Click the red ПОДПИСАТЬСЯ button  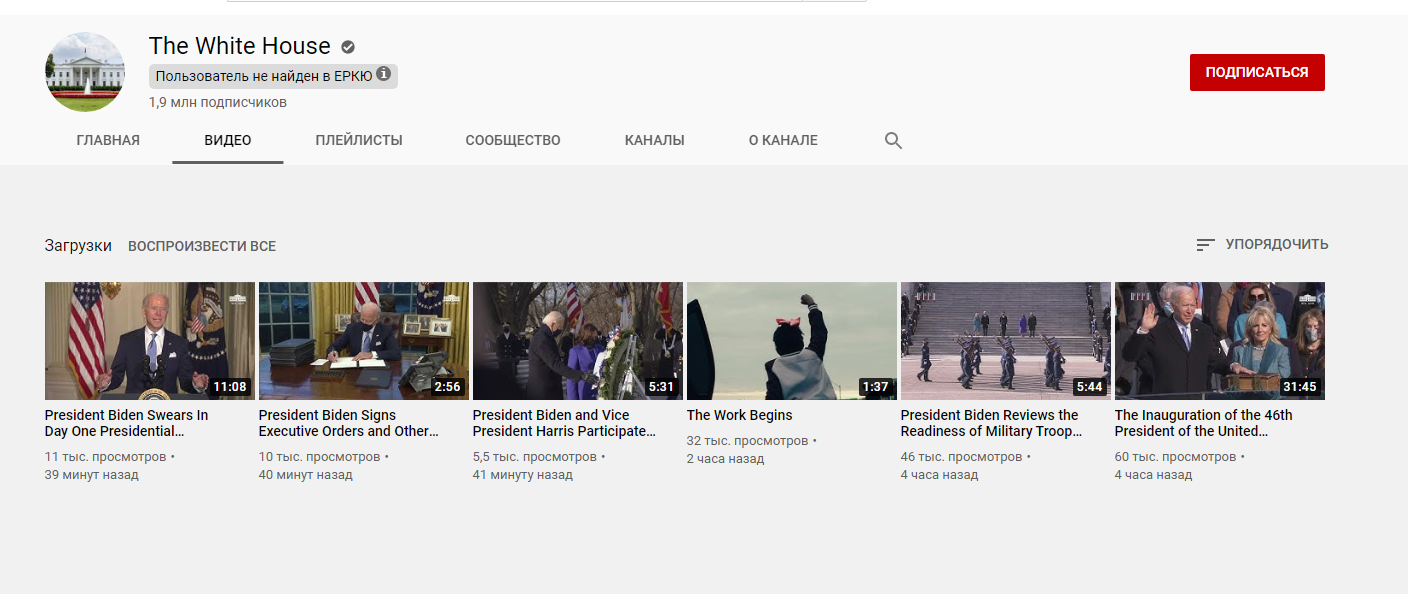point(1257,73)
